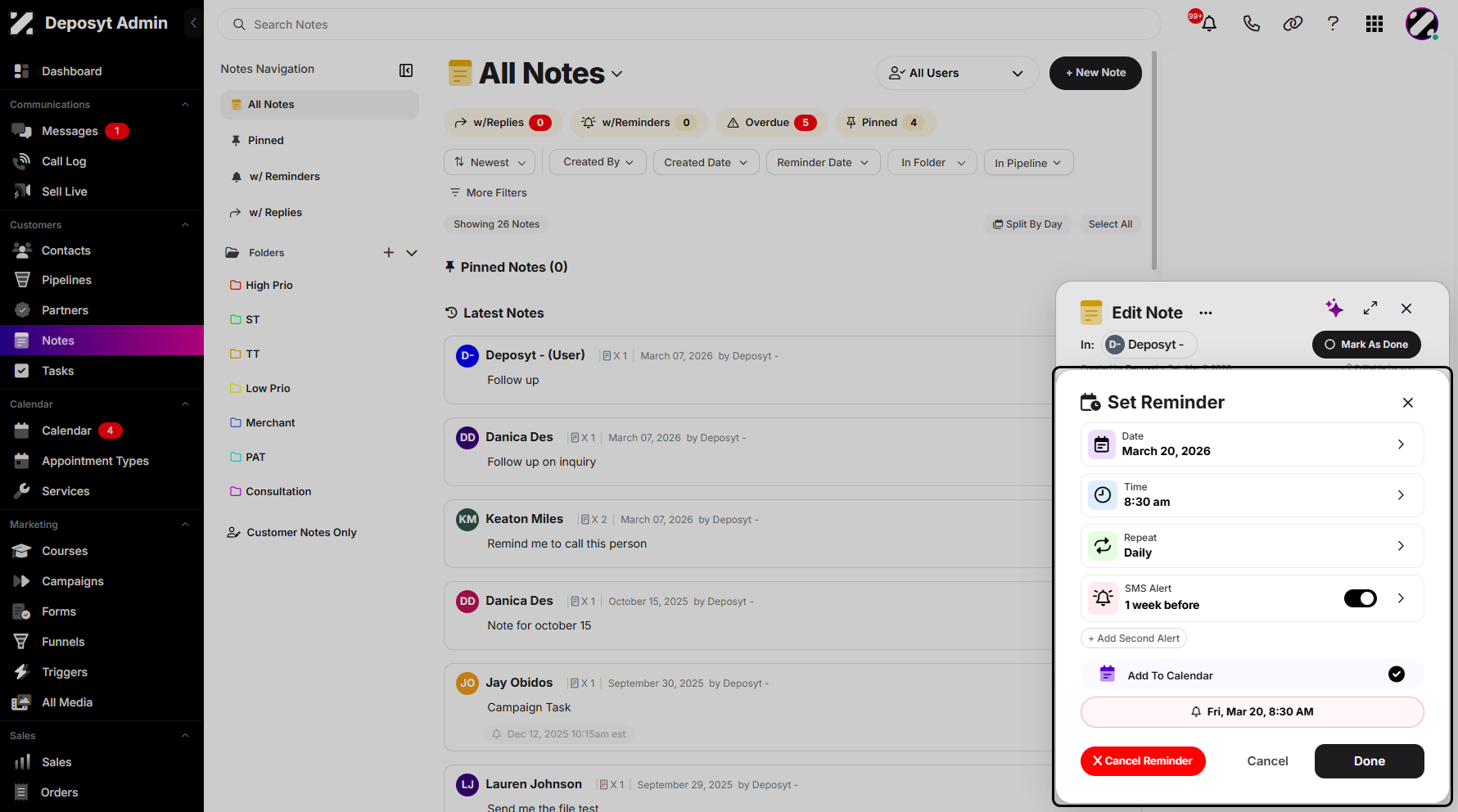
Task: Open the apps grid icon
Action: (x=1374, y=24)
